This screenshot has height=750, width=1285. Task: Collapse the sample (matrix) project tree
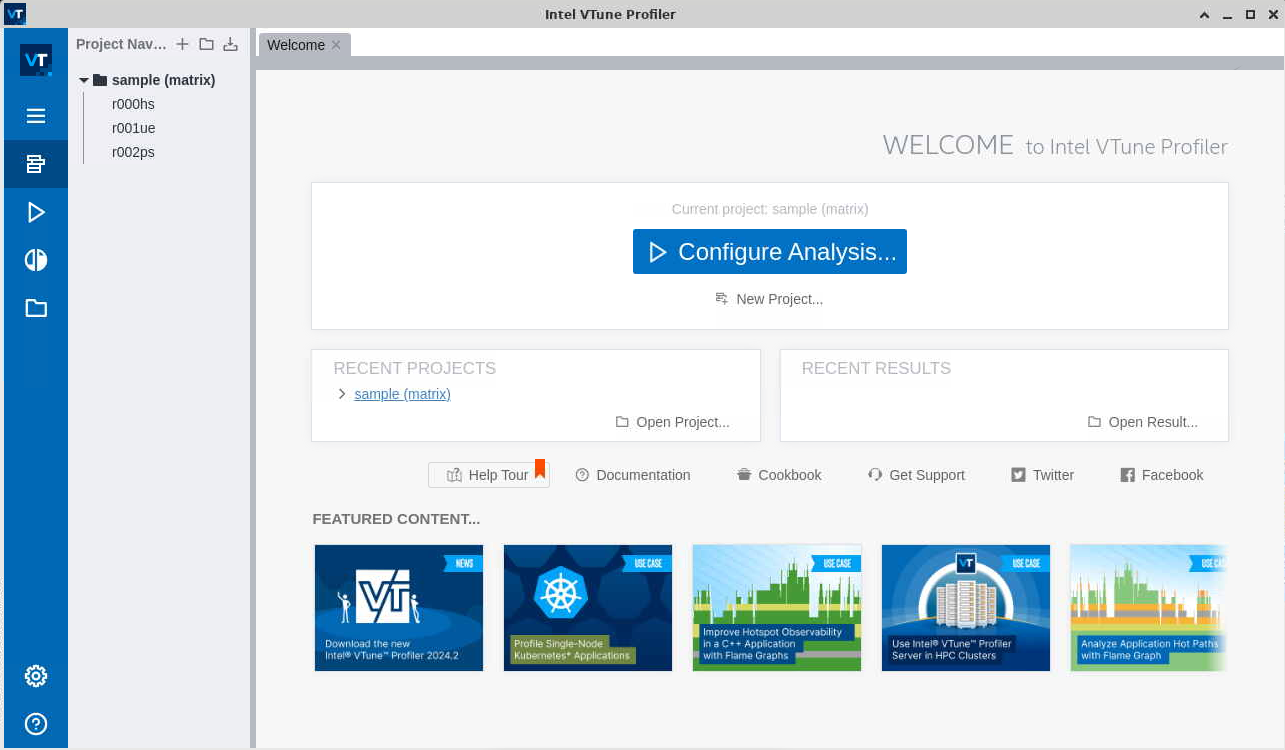[84, 80]
